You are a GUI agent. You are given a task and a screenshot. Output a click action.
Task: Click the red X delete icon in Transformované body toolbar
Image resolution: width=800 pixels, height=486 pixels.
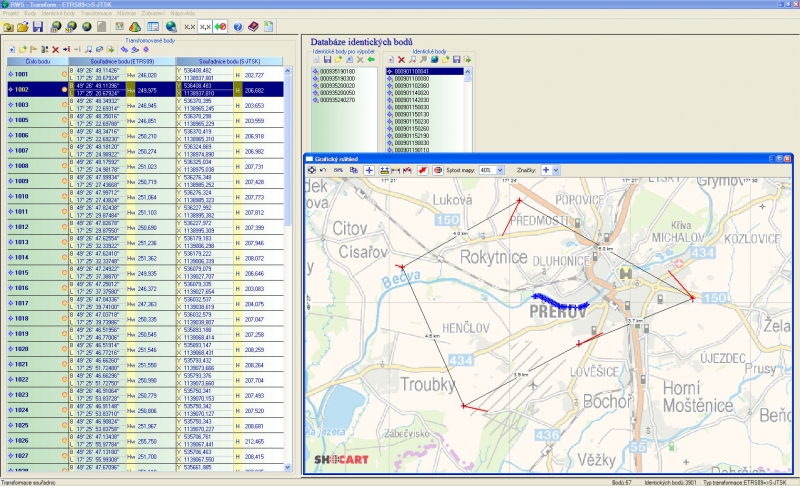pos(56,49)
